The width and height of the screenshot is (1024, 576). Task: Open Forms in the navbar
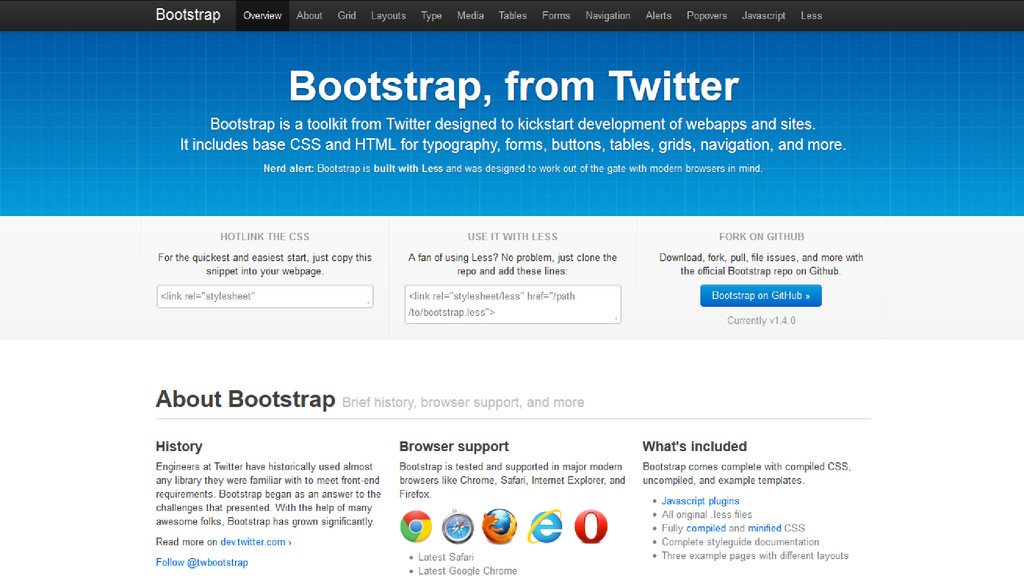556,16
